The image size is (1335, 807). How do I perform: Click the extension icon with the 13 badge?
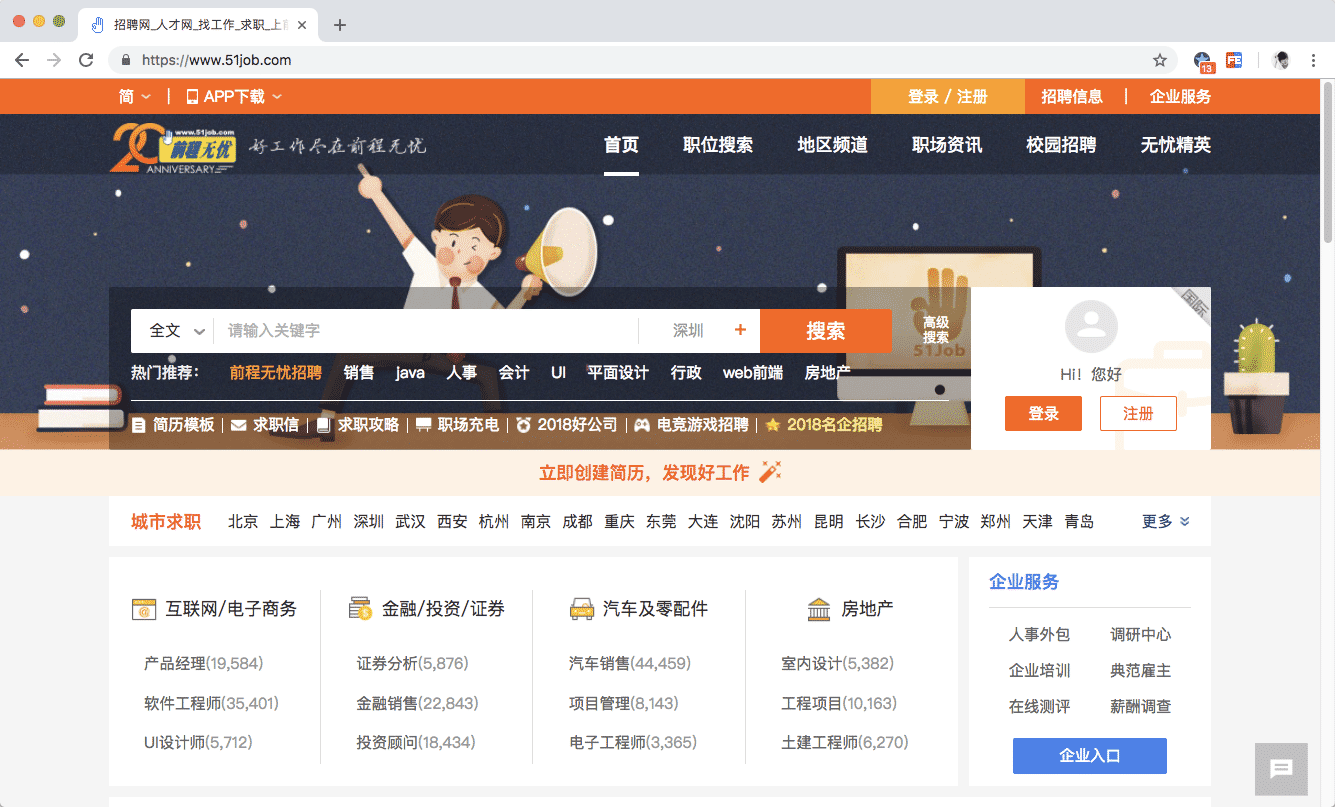tap(1204, 61)
